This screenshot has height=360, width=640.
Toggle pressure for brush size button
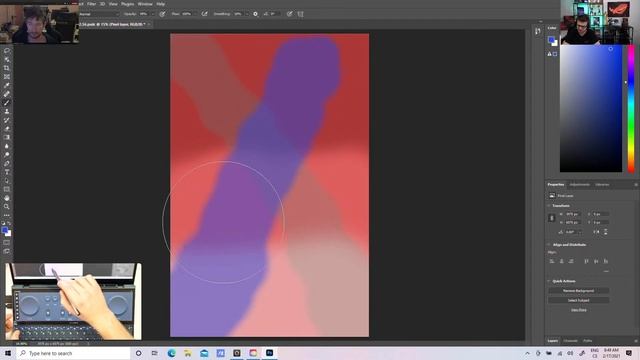click(289, 14)
